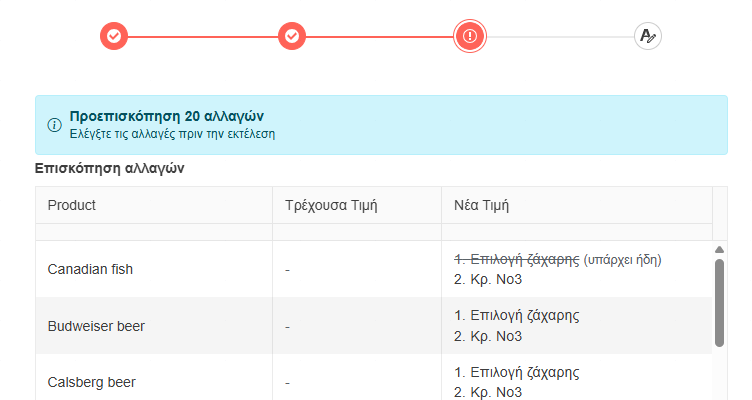Select the Canadian fish product row

point(90,269)
